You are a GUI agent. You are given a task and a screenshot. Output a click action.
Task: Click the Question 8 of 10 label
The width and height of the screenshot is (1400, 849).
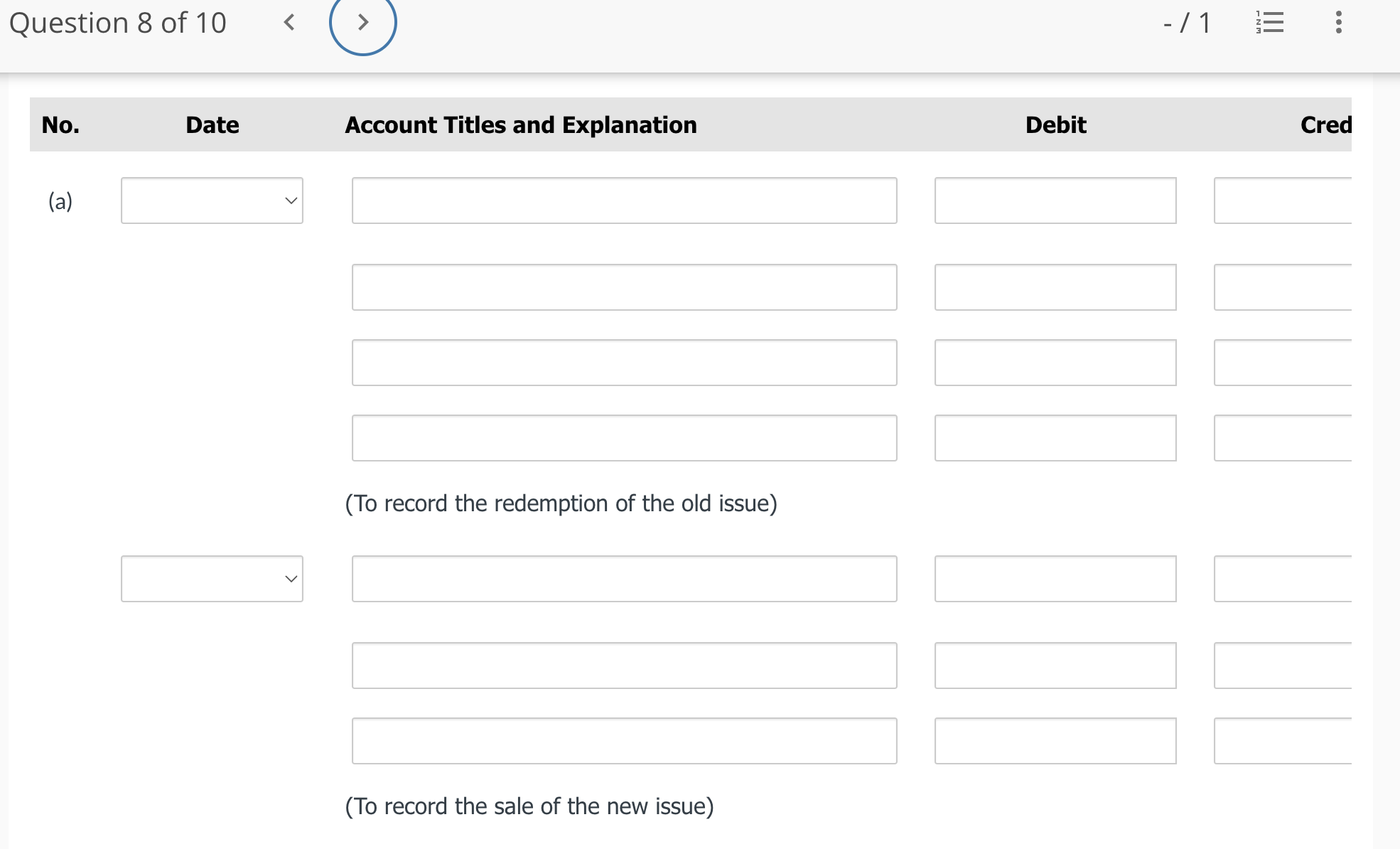[118, 23]
